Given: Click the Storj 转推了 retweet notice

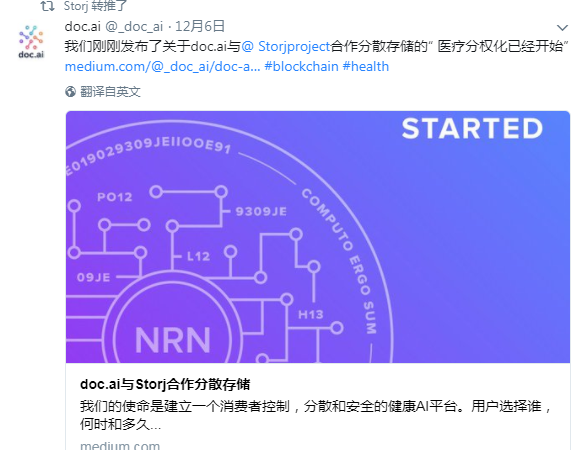Looking at the screenshot, I should (95, 5).
